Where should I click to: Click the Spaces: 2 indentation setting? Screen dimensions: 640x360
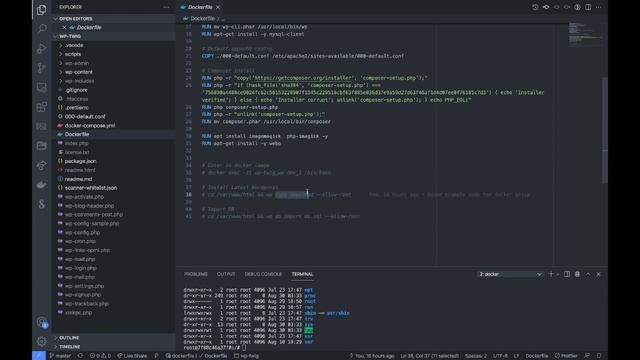[476, 356]
